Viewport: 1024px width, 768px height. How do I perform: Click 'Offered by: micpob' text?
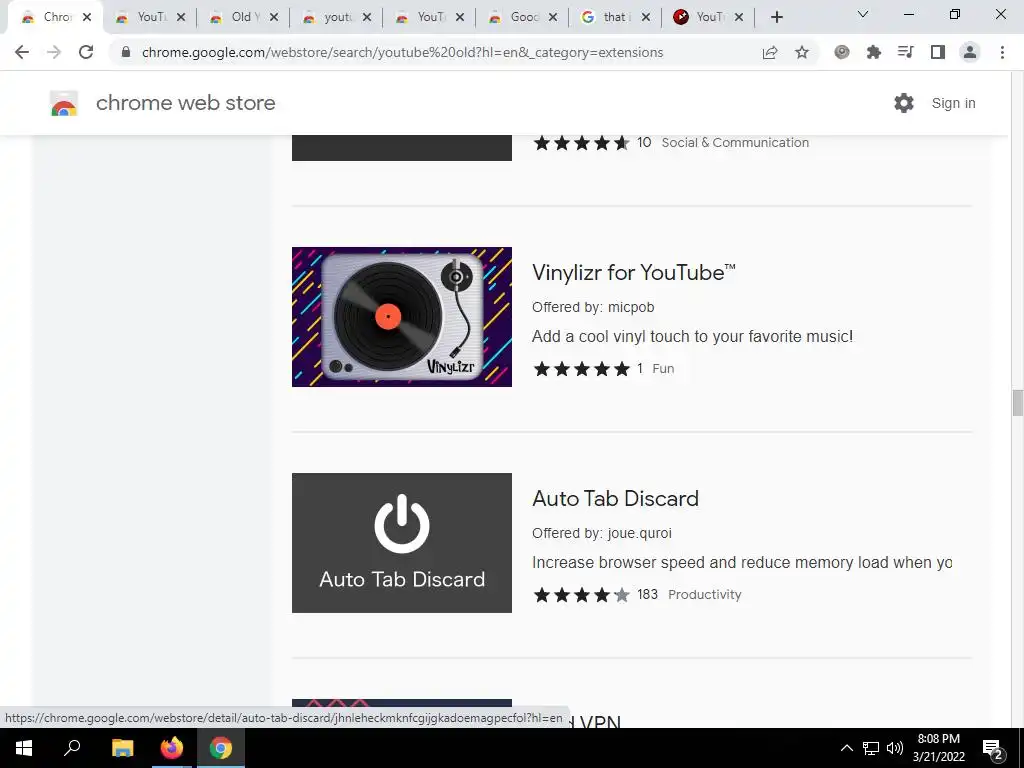(x=593, y=307)
